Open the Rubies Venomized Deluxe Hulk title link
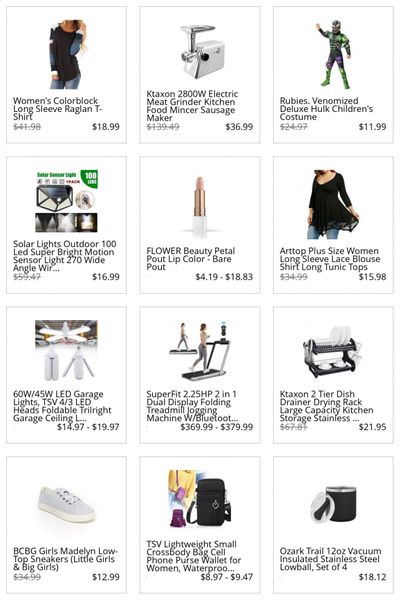400x600 pixels. pos(326,109)
